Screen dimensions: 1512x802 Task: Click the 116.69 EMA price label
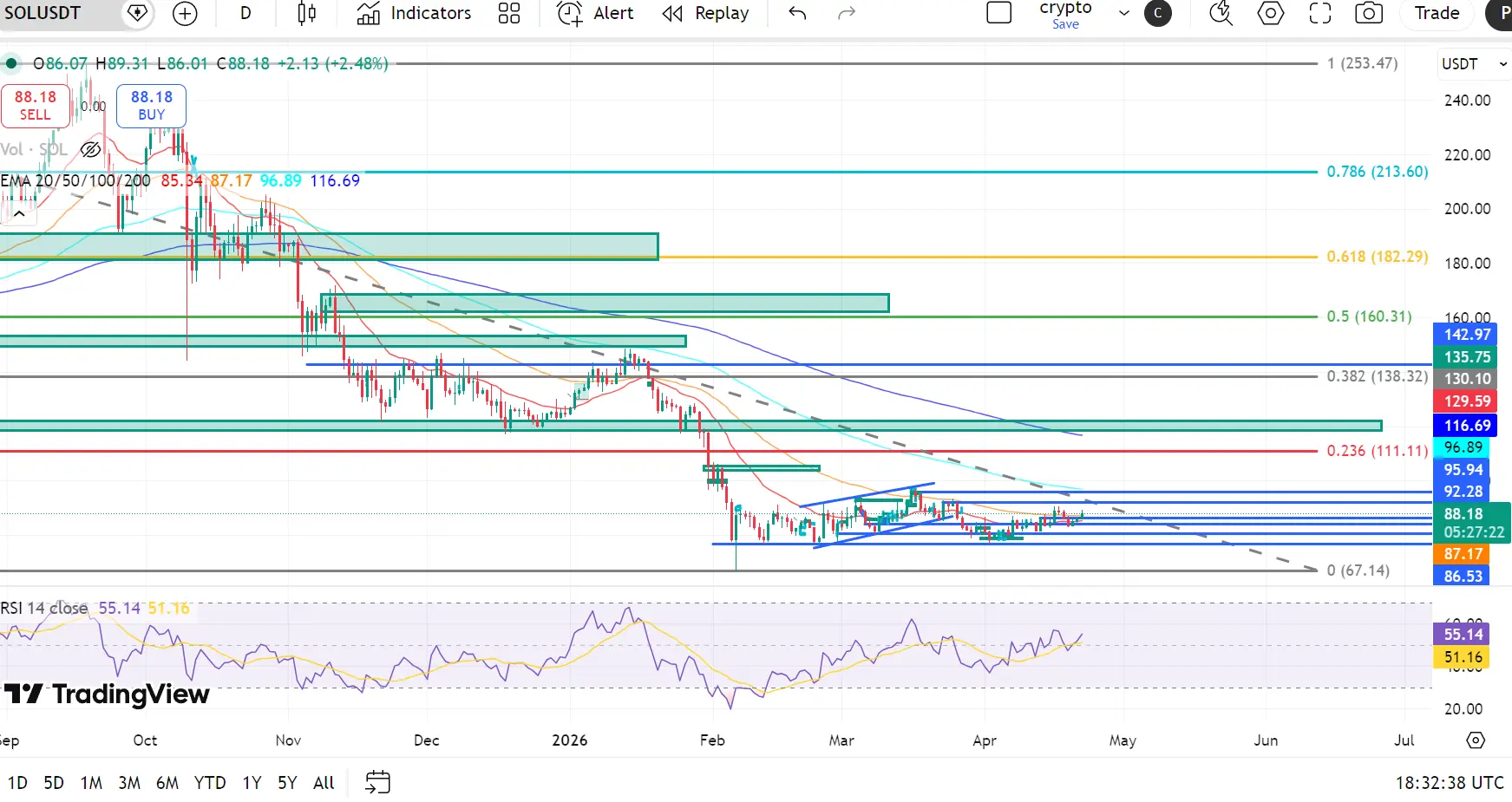pos(1465,426)
